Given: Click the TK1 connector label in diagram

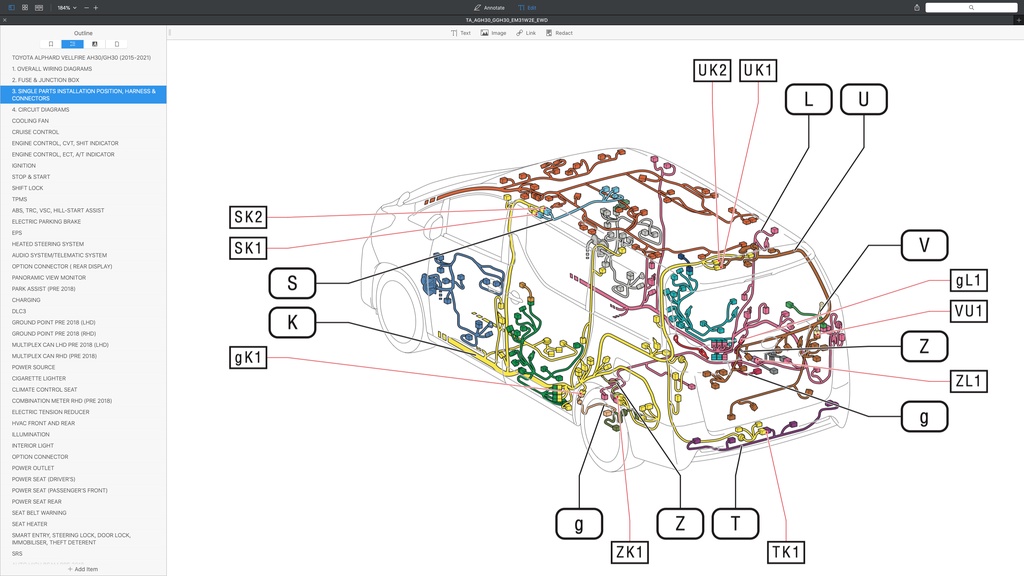Looking at the screenshot, I should tap(786, 552).
